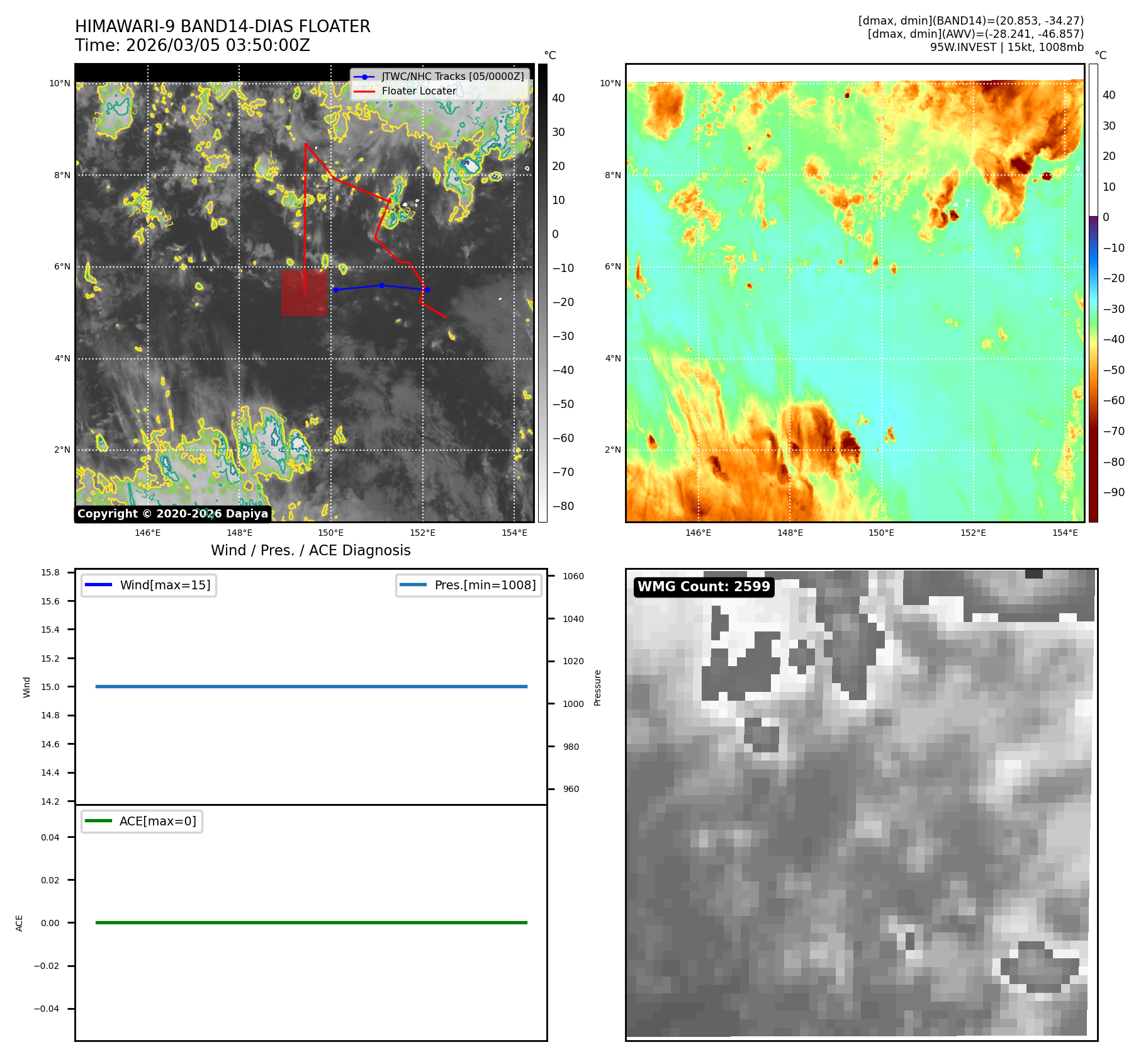
Task: Select the Wind[max=15] legend entry
Action: (149, 585)
